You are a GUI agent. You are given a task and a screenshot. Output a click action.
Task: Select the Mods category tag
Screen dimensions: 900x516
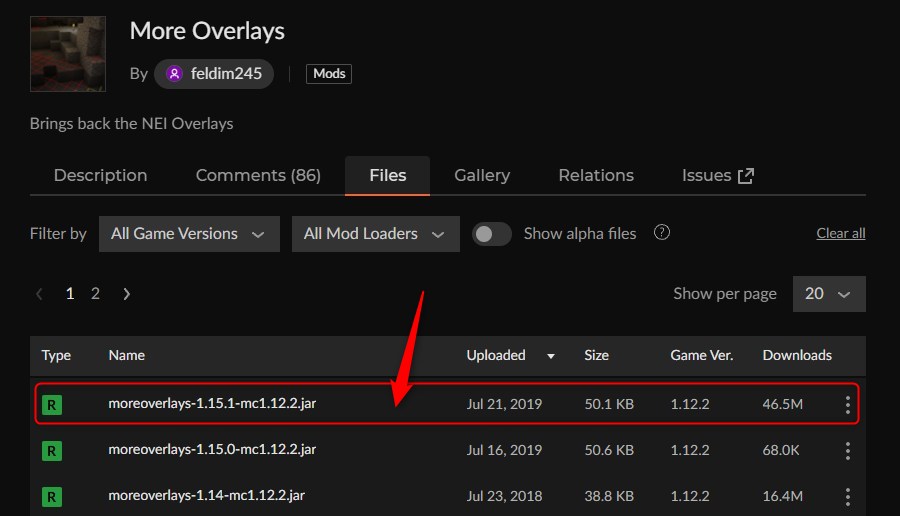(x=329, y=73)
